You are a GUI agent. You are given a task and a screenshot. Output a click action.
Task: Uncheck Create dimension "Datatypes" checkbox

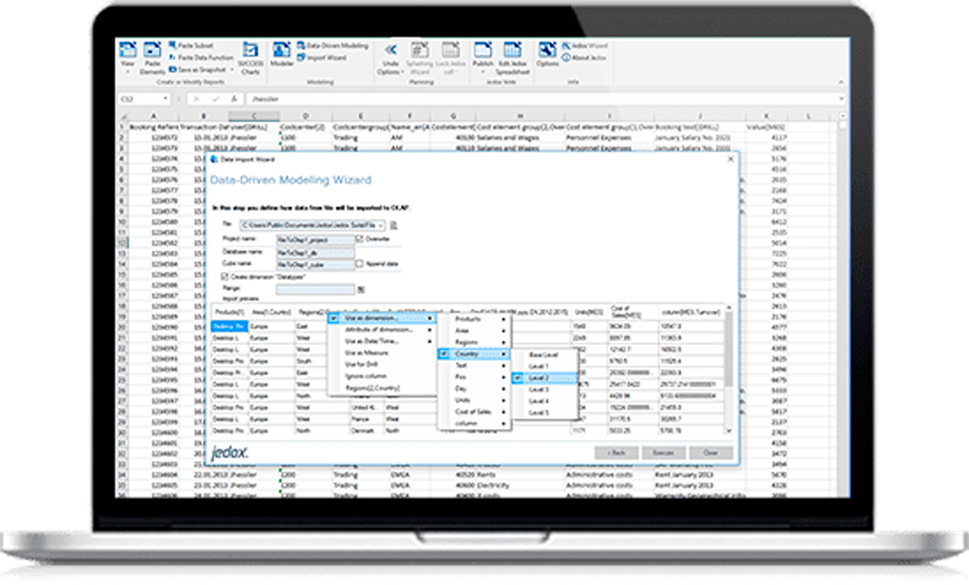point(224,276)
